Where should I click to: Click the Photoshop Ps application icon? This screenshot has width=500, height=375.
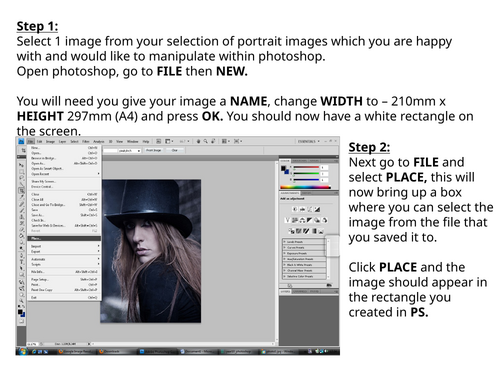[x=21, y=141]
